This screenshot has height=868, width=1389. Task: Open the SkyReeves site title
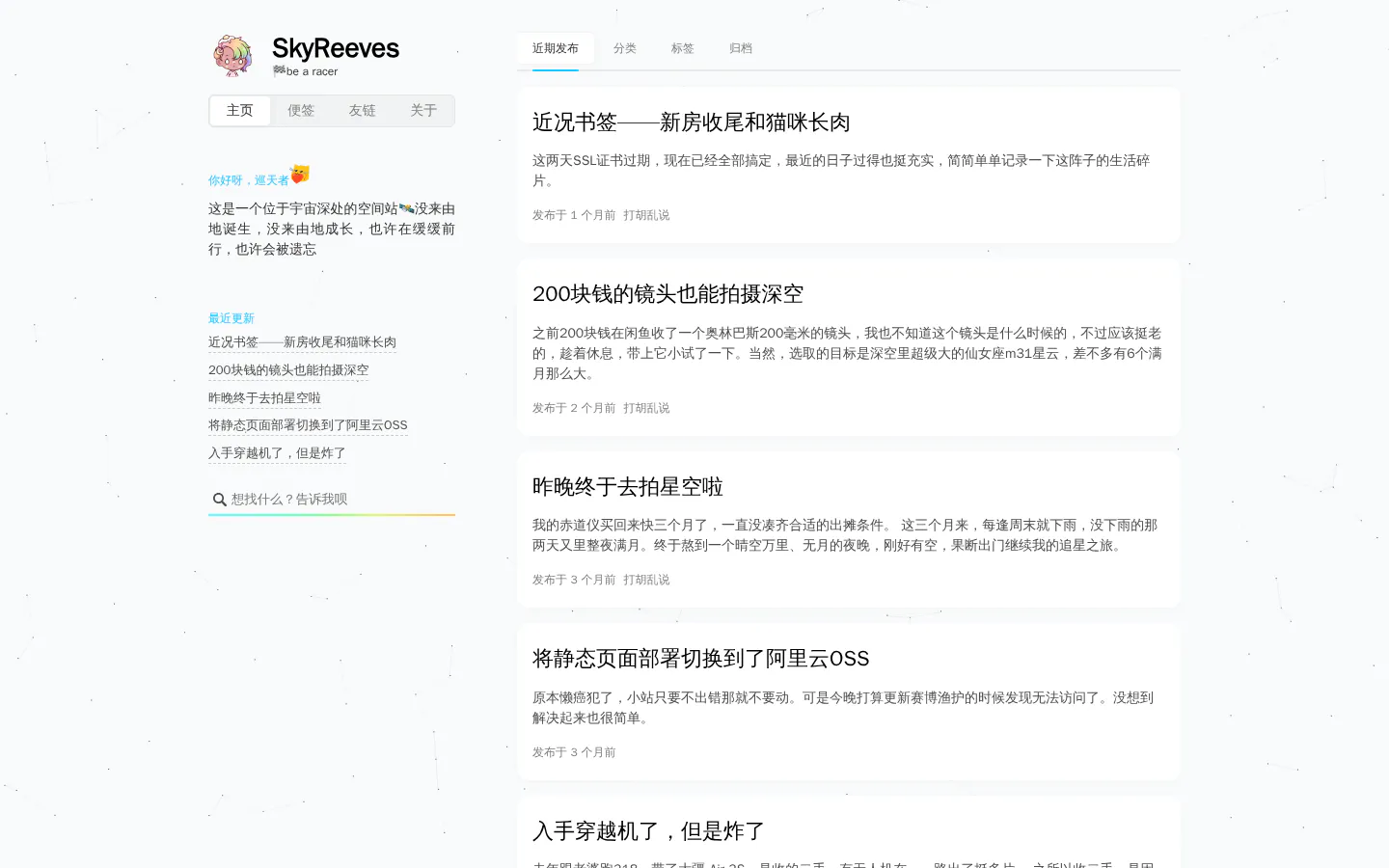pos(336,48)
